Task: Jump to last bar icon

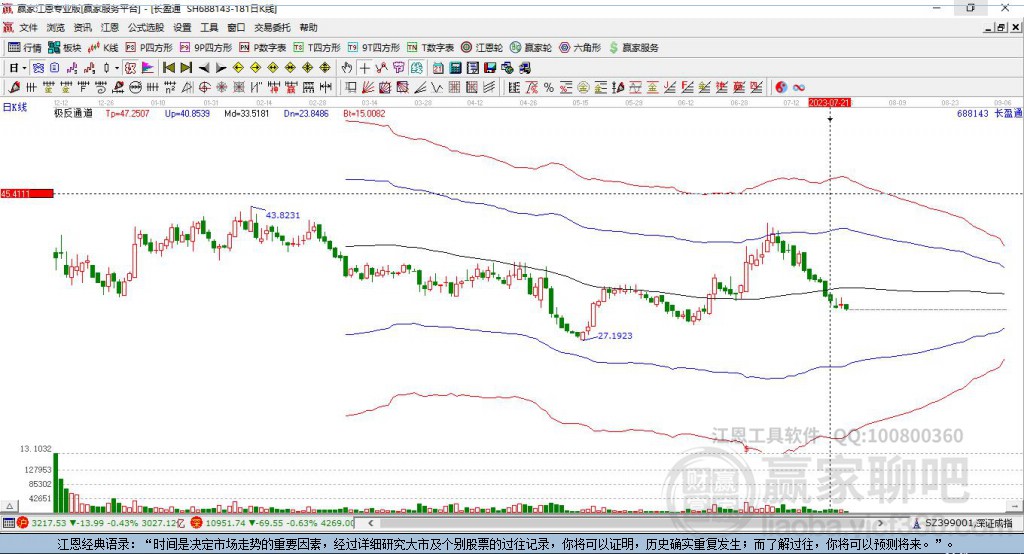Action: [186, 68]
